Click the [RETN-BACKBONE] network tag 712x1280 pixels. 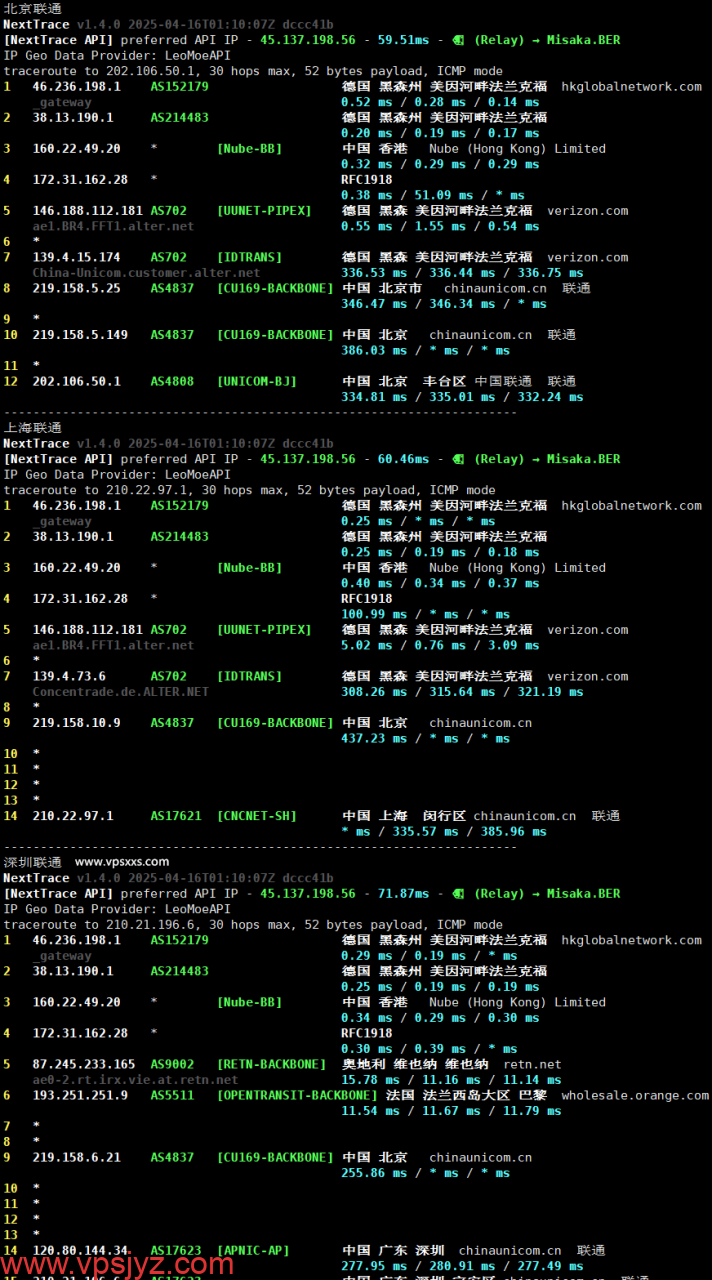click(271, 1064)
